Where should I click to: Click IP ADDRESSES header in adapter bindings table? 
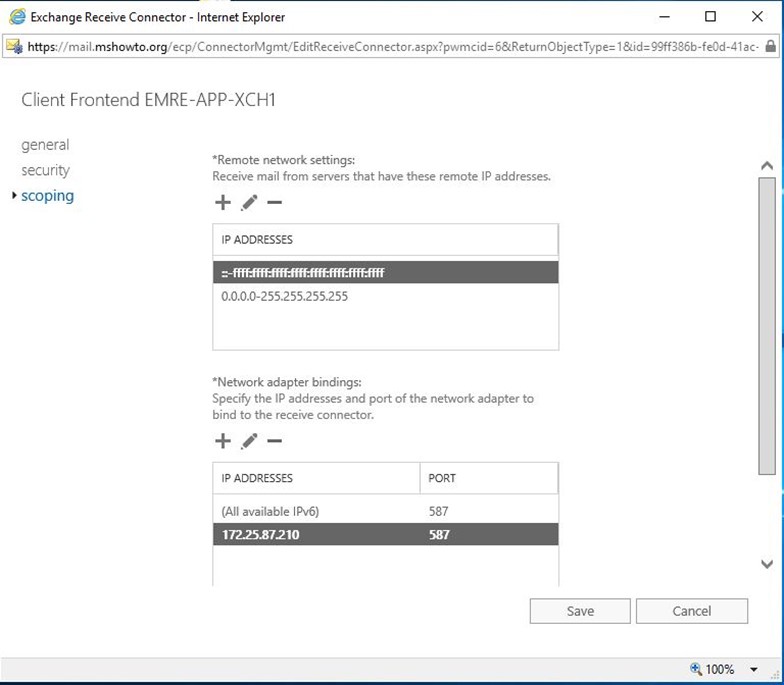click(x=316, y=478)
